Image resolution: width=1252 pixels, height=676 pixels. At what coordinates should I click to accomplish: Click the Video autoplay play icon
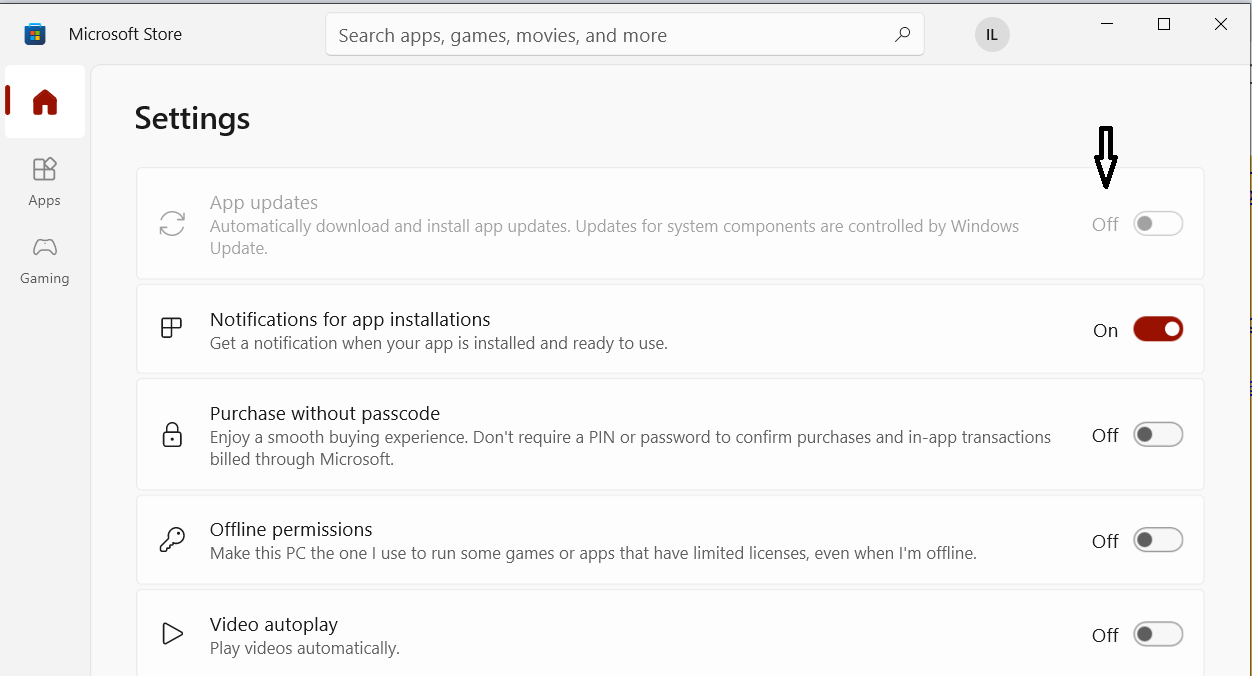tap(172, 634)
